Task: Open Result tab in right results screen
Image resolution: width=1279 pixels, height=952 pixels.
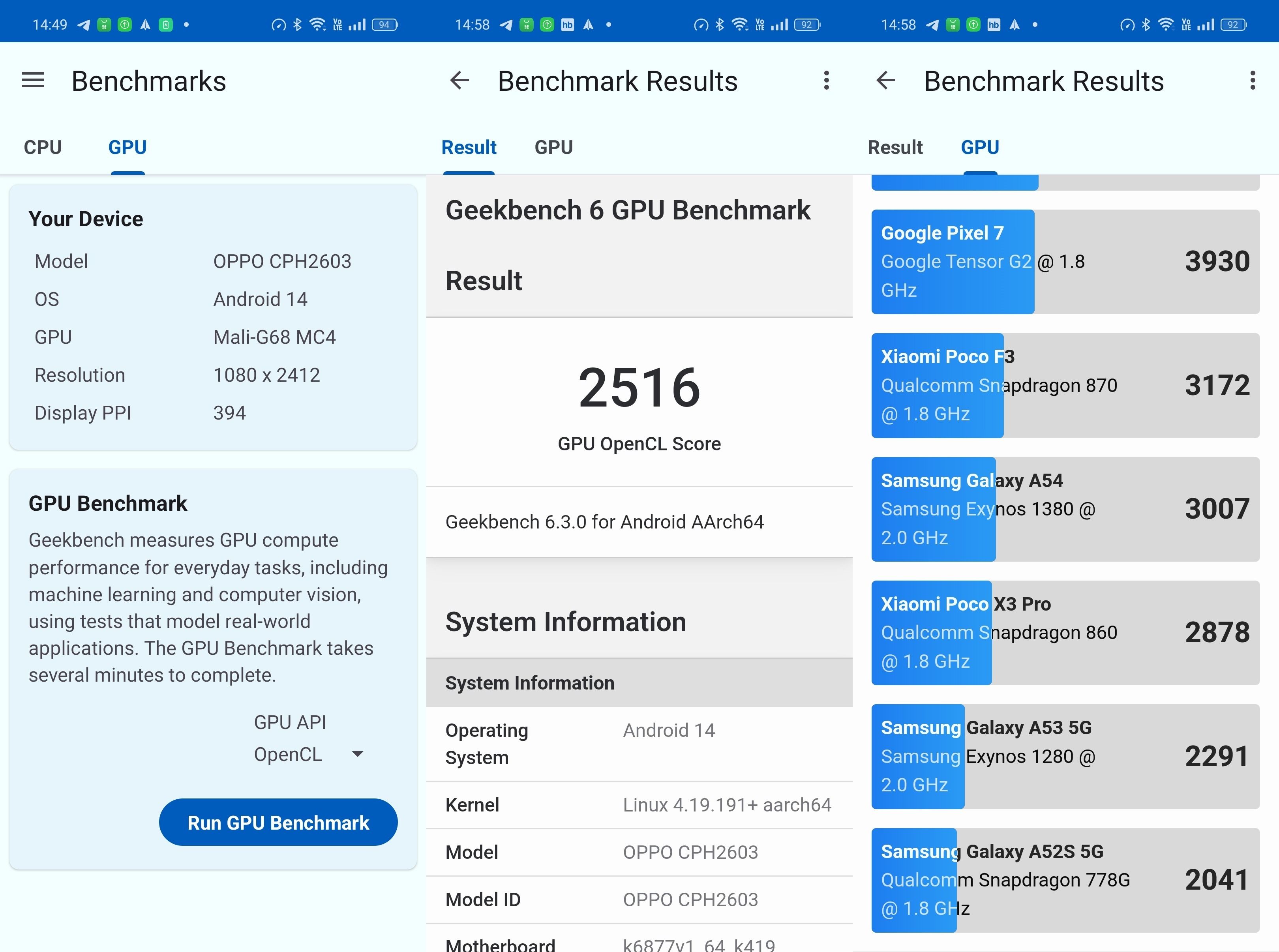Action: [895, 148]
